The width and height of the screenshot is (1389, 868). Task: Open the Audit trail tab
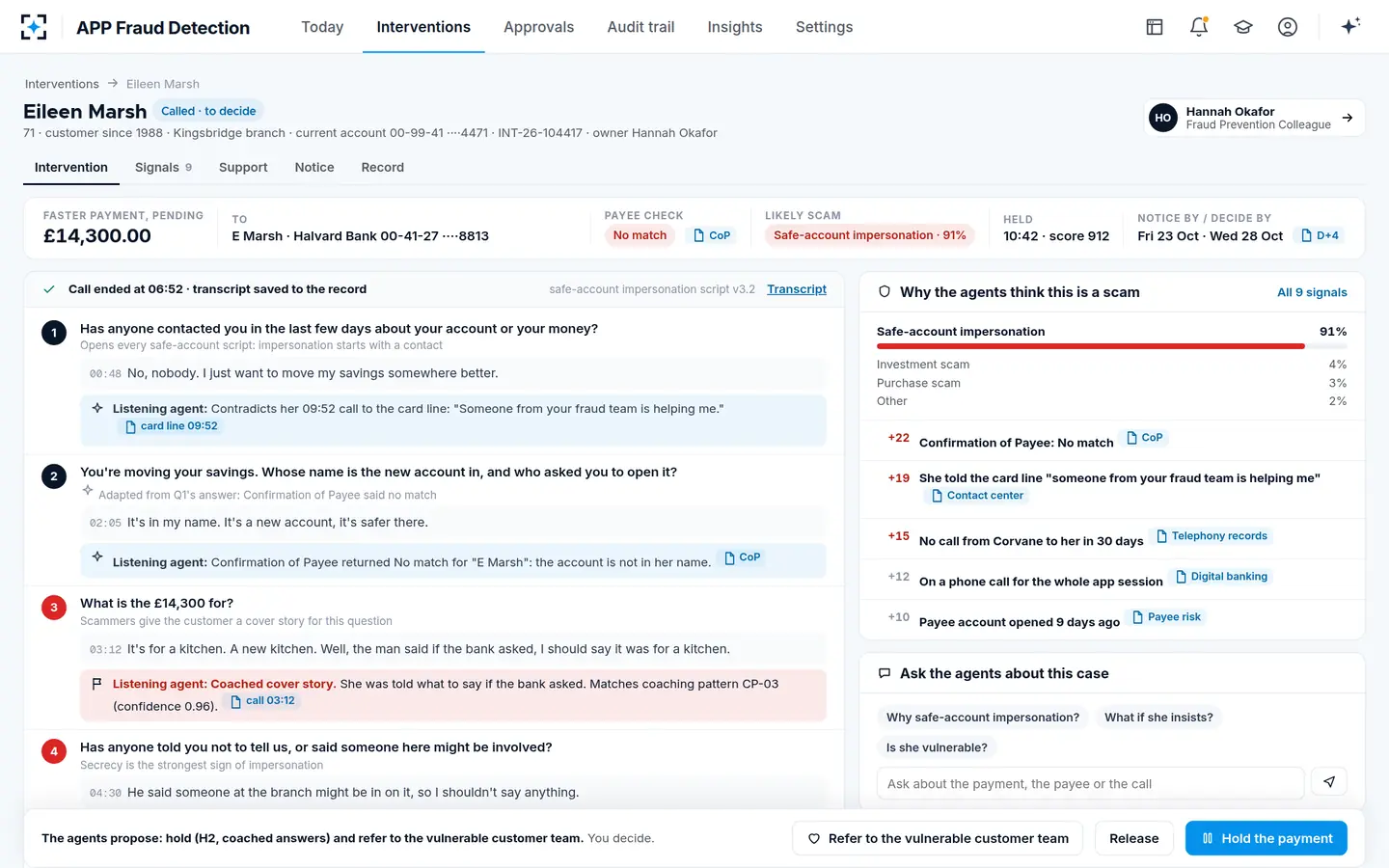pyautogui.click(x=640, y=27)
